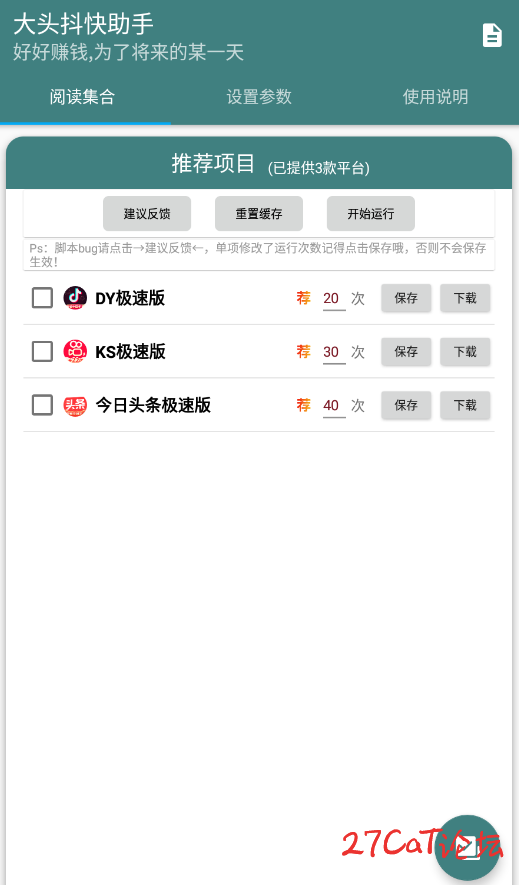
Task: Tap the floating action button at bottom
Action: point(467,848)
